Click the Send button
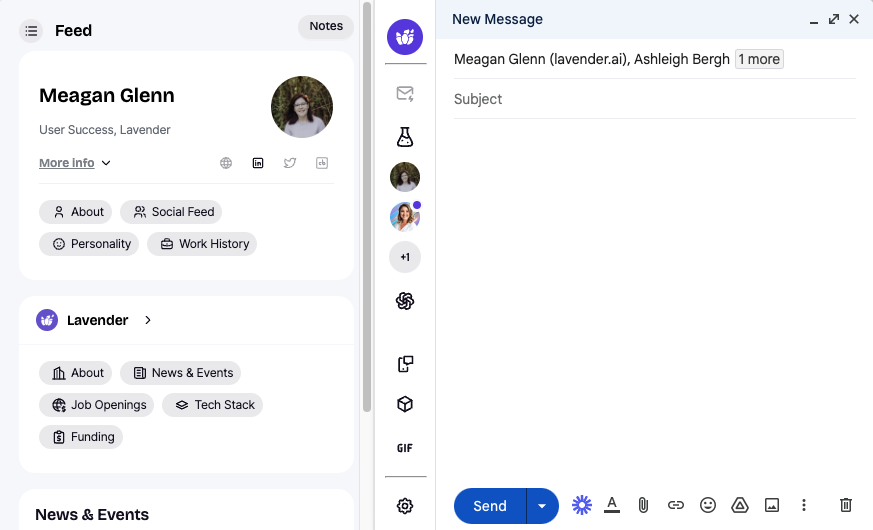Screen dimensions: 873x530 (490, 506)
